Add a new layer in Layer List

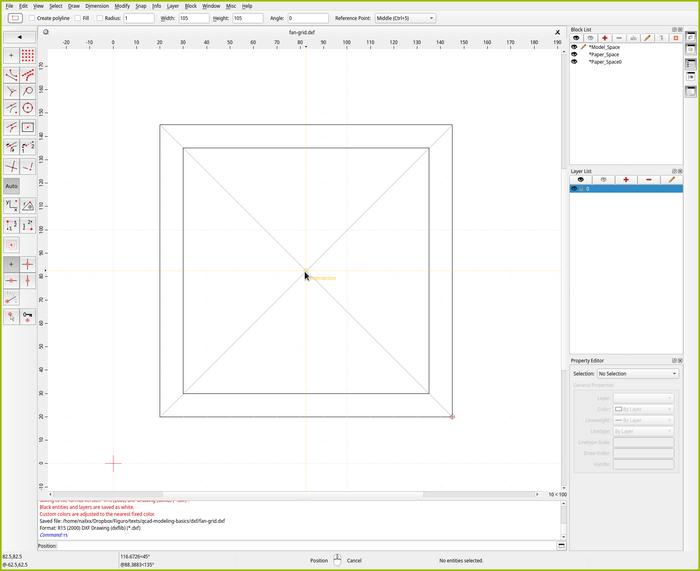[626, 179]
